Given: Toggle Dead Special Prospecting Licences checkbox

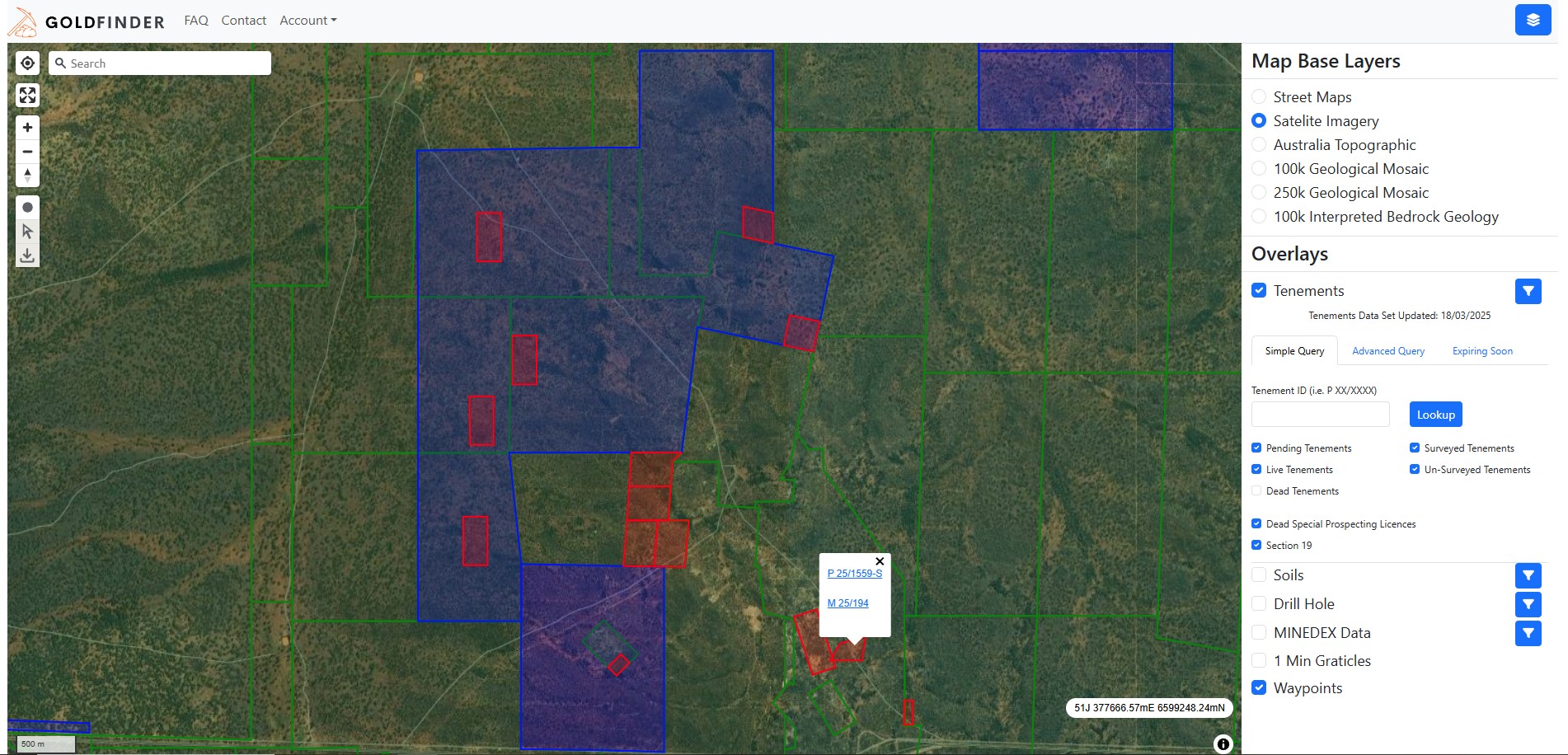Looking at the screenshot, I should [x=1256, y=523].
